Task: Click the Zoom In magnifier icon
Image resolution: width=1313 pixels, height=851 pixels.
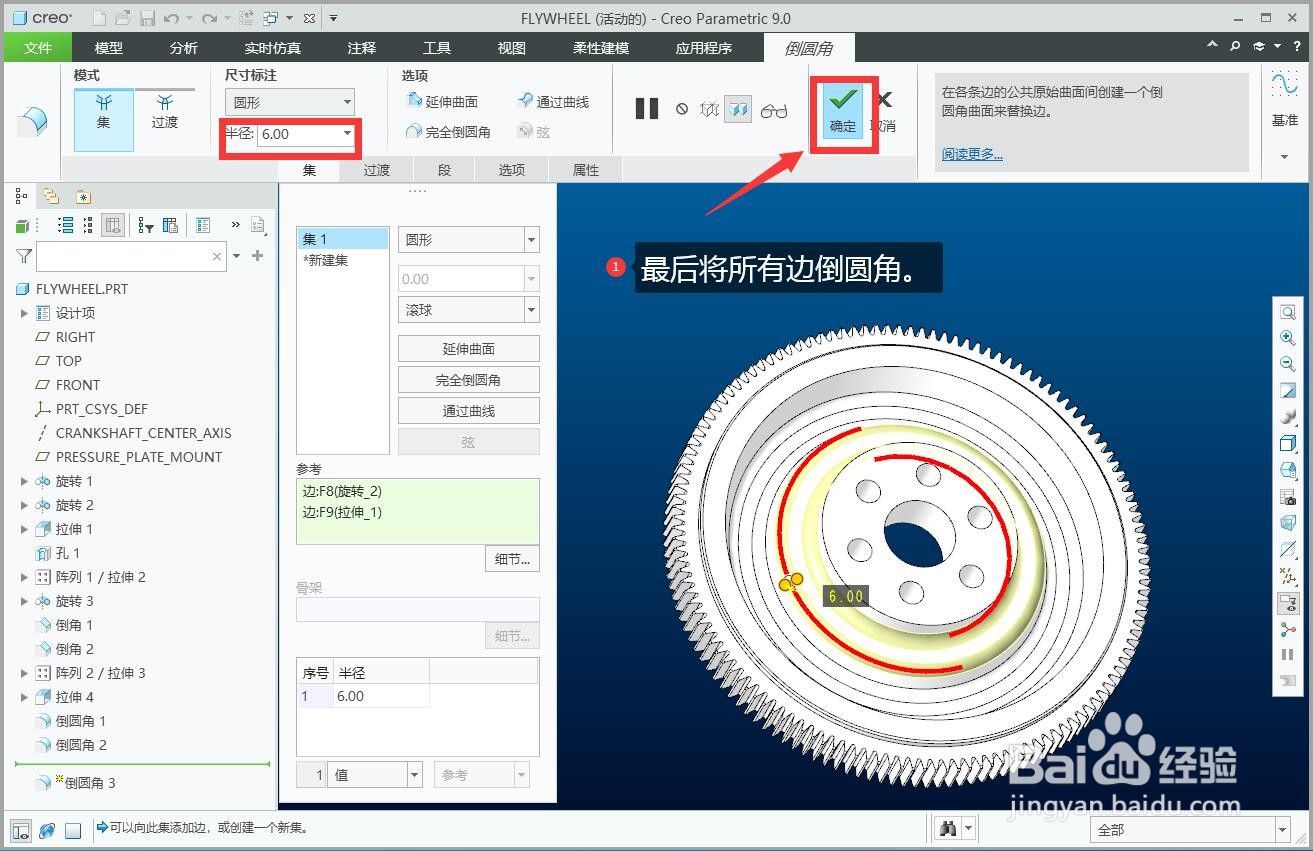Action: click(1288, 338)
